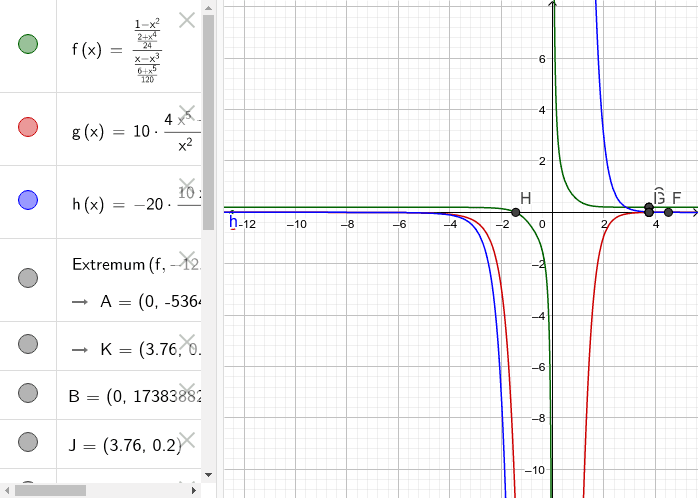Delete the g(x) entry with X icon
Image resolution: width=700 pixels, height=500 pixels.
[187, 113]
